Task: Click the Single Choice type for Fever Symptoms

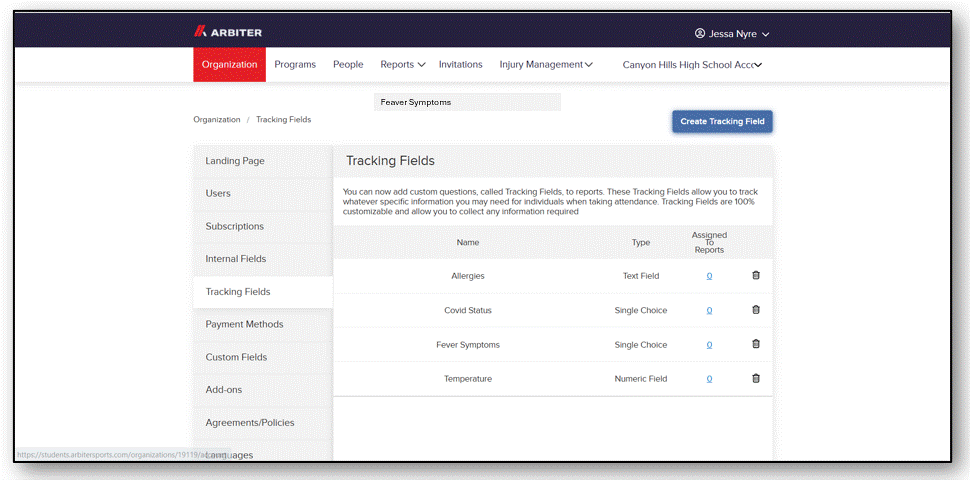Action: point(641,345)
